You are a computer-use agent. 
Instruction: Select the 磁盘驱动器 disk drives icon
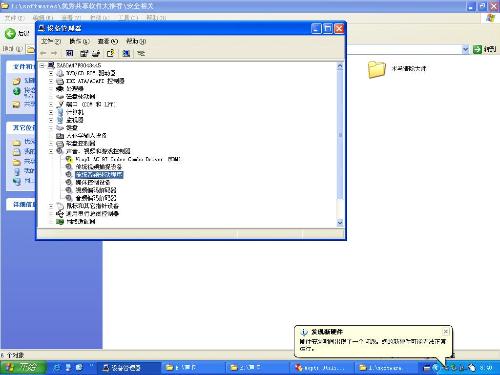point(60,97)
